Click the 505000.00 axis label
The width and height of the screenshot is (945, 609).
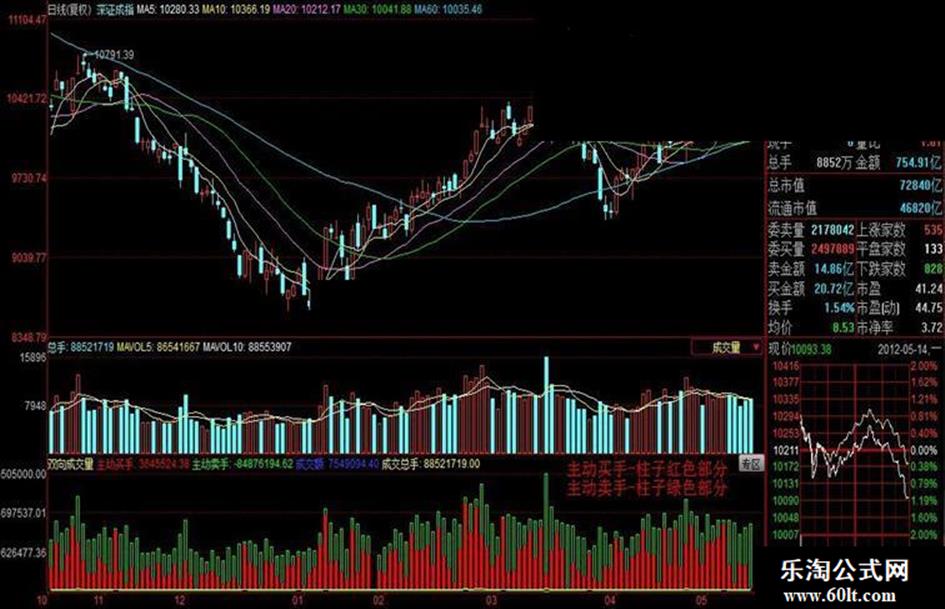24,475
